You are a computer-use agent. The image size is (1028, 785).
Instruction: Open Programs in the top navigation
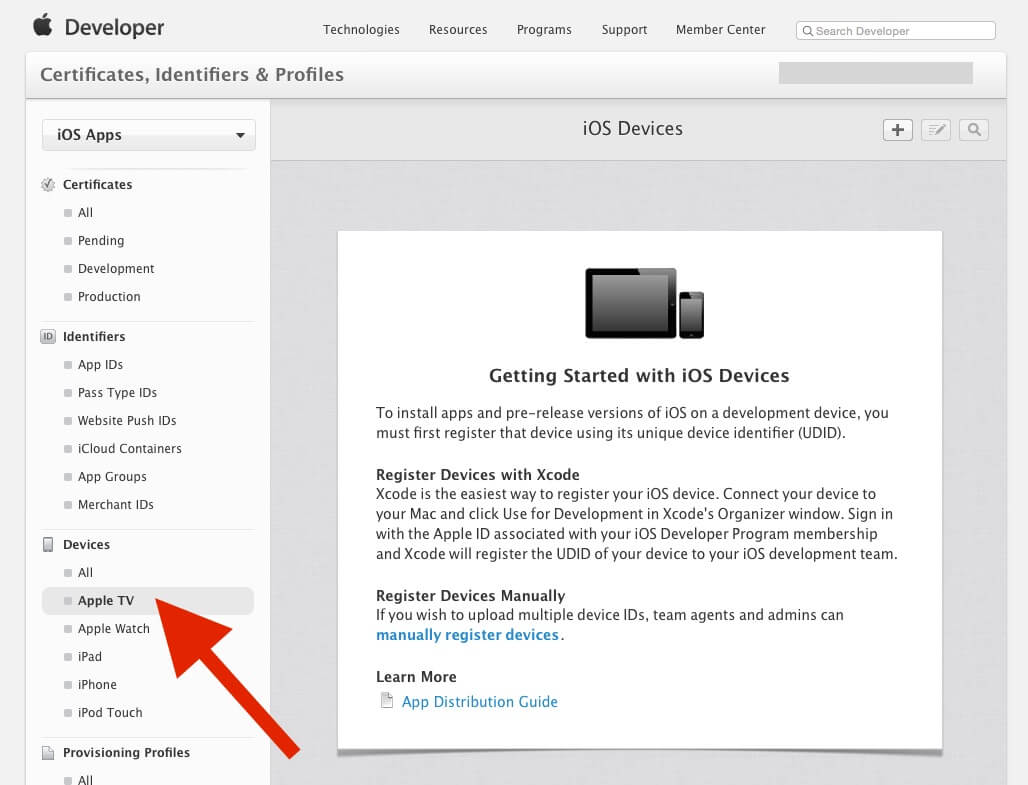coord(544,30)
